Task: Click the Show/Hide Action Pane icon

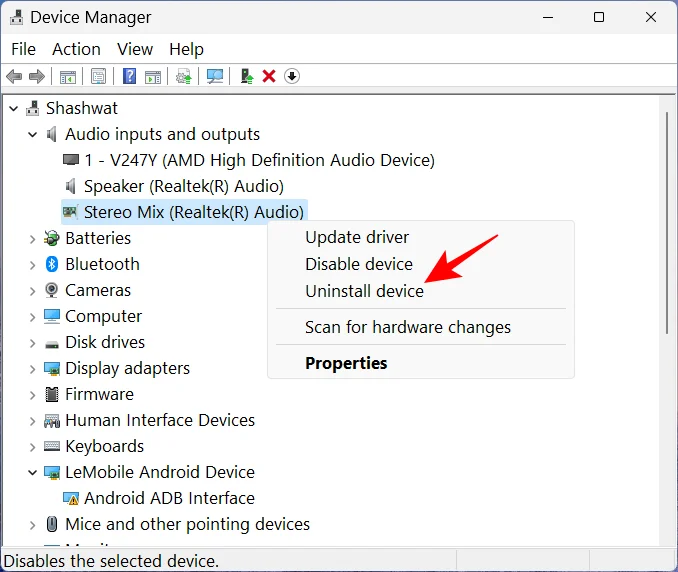Action: [153, 77]
